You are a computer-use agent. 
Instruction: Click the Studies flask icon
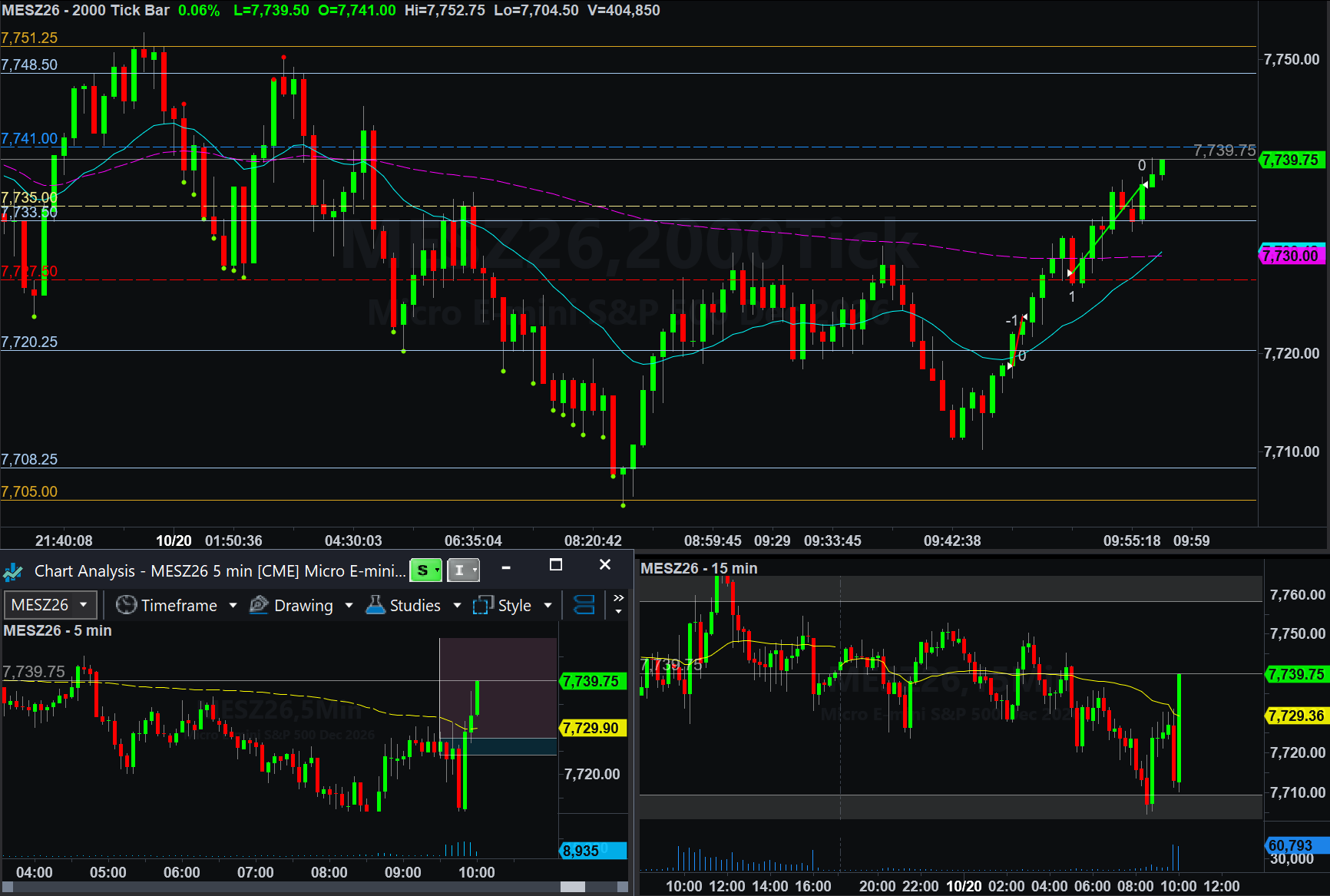click(376, 605)
